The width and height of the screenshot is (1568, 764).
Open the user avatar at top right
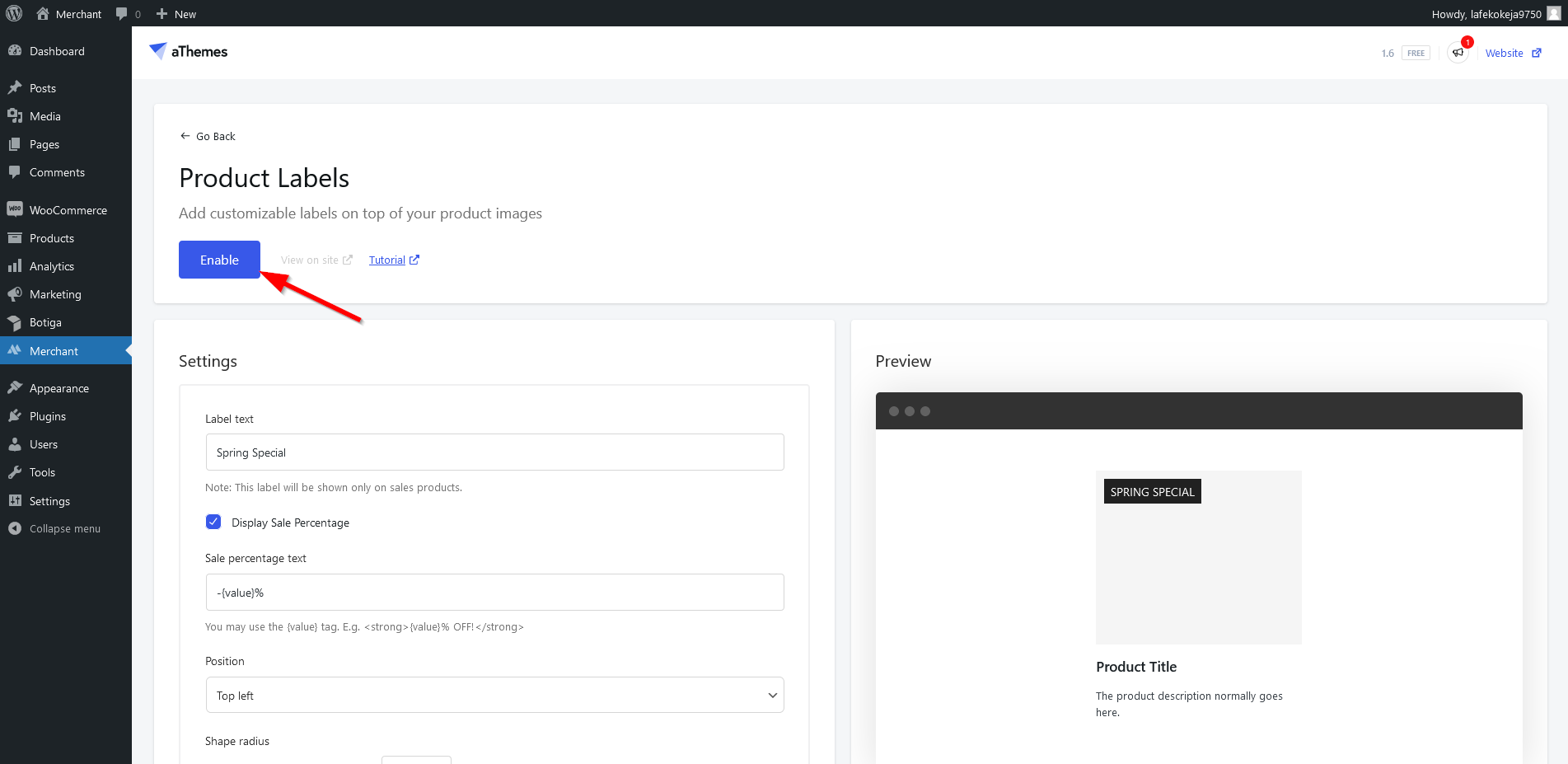pyautogui.click(x=1554, y=13)
